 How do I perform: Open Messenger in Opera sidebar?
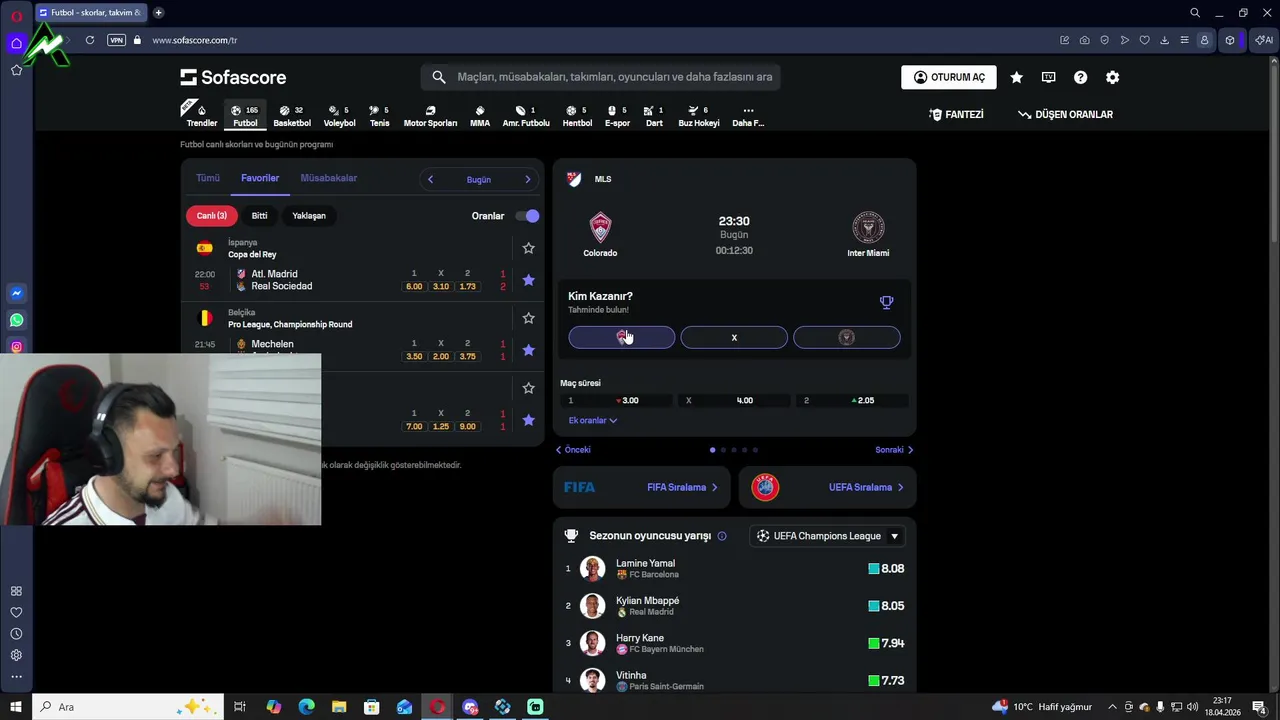16,293
